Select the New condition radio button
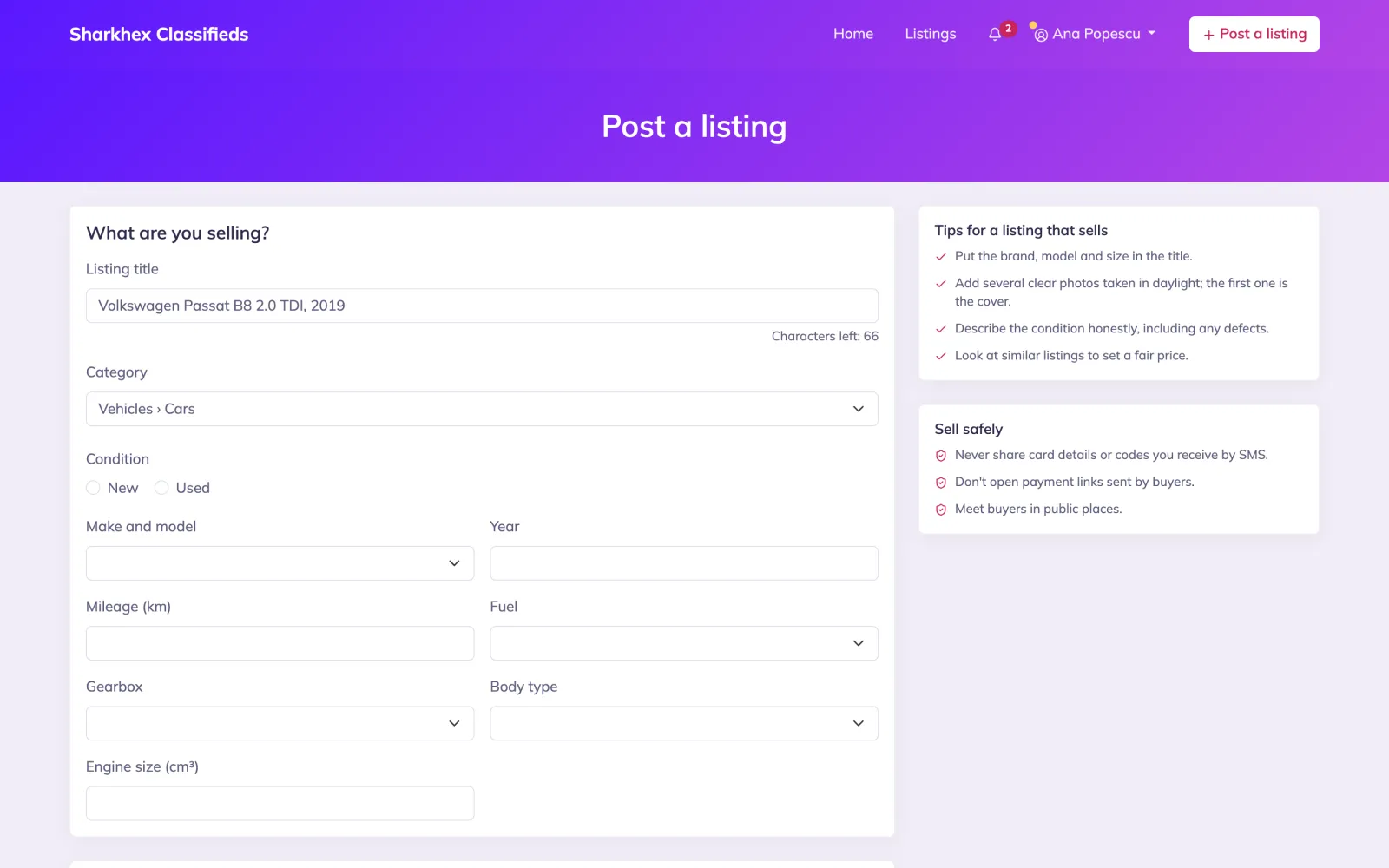Viewport: 1389px width, 868px height. (93, 488)
